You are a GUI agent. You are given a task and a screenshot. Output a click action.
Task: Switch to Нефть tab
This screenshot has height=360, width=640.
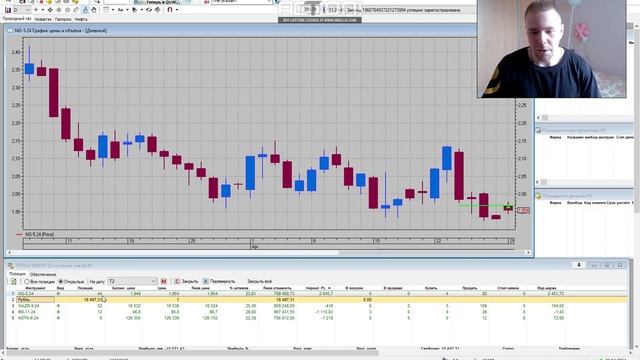coord(81,19)
